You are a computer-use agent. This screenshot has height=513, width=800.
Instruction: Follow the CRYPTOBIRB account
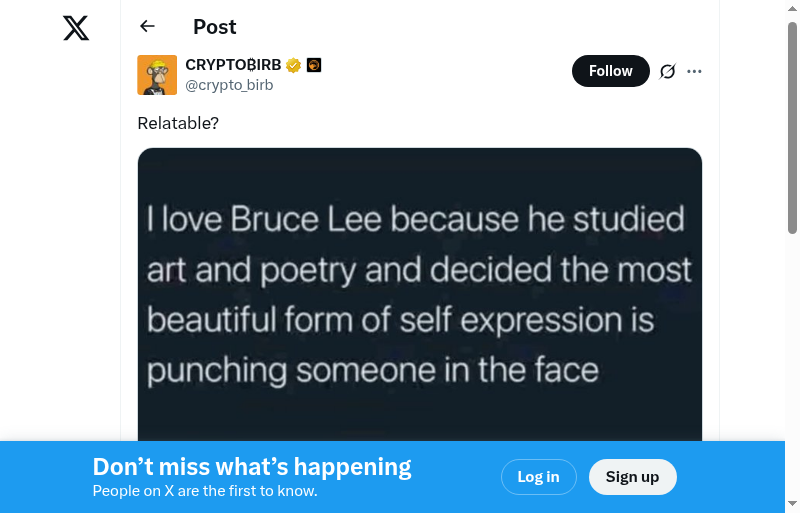pyautogui.click(x=610, y=71)
